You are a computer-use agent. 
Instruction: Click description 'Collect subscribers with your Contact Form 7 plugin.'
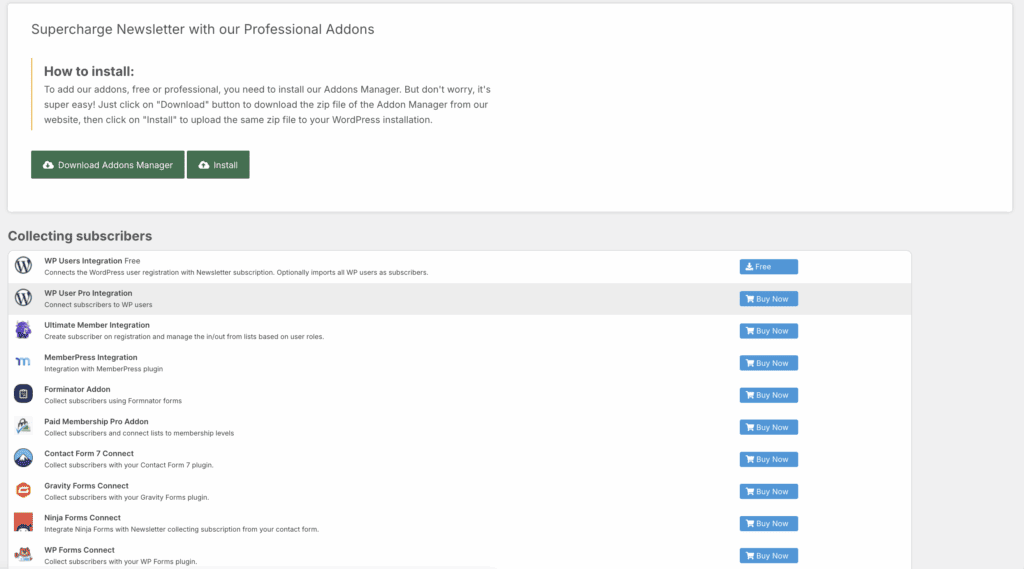pos(129,465)
